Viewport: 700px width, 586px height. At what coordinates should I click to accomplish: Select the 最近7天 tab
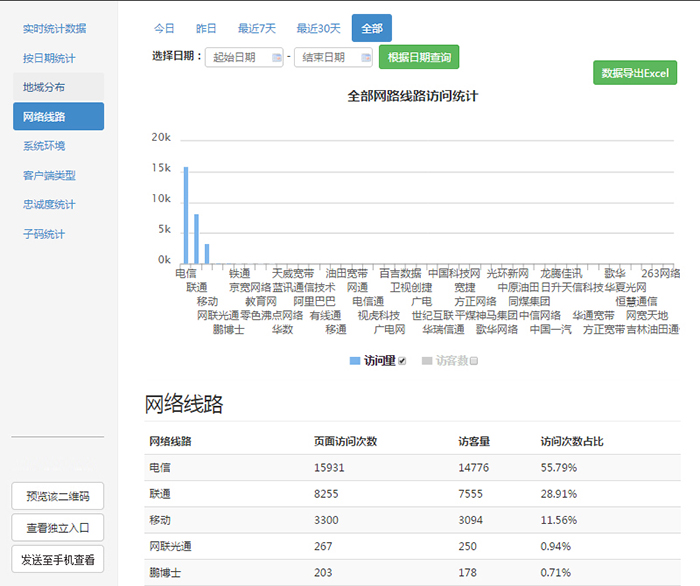pos(256,28)
